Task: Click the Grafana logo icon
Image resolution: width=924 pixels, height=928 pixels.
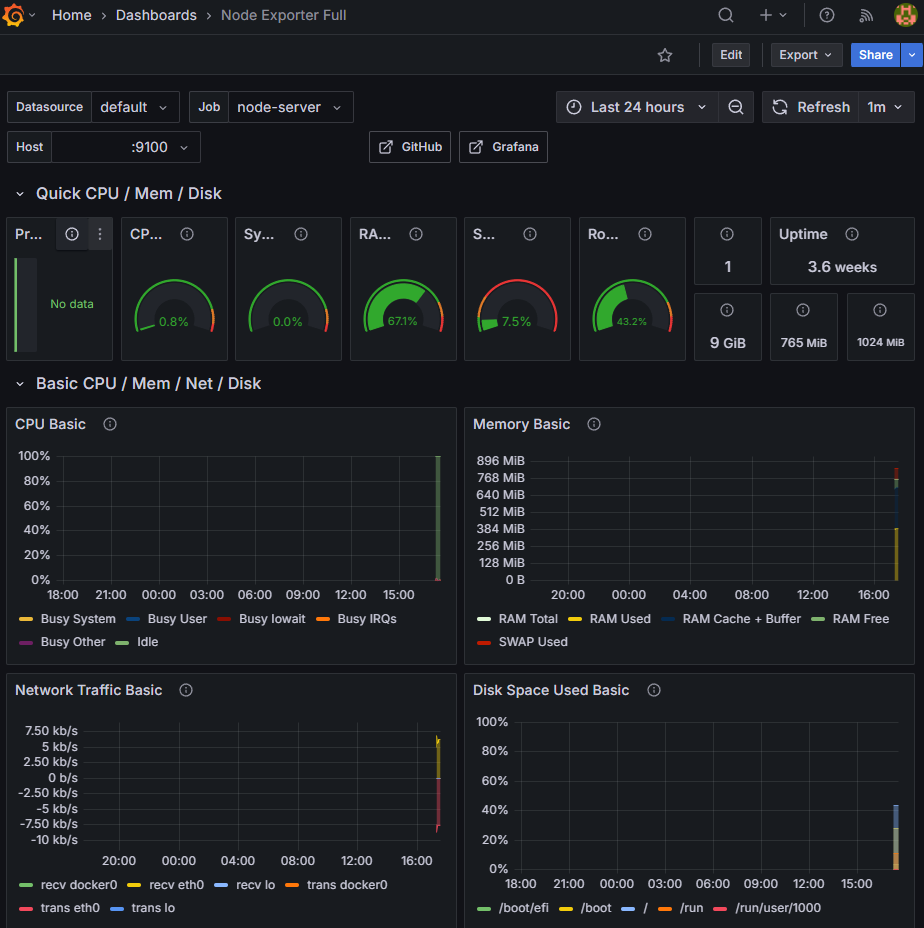Action: (x=13, y=15)
